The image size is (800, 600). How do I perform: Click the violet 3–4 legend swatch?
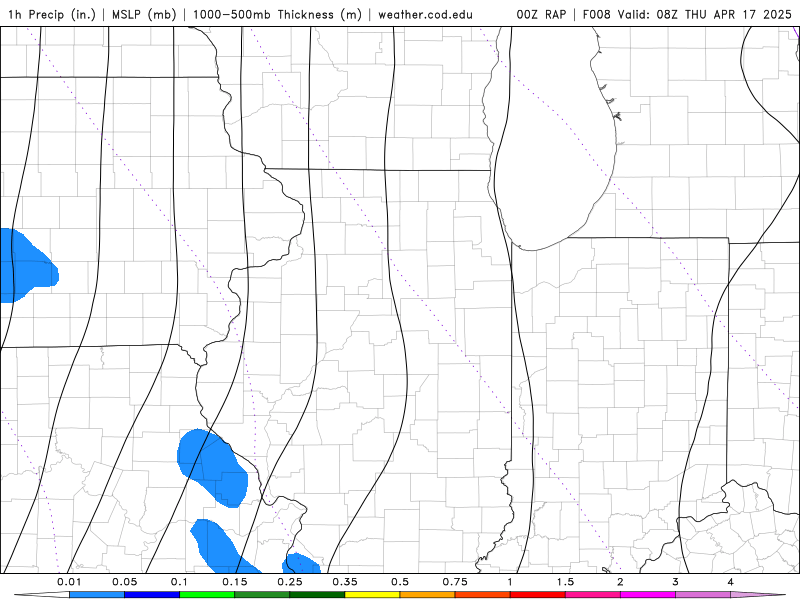703,595
